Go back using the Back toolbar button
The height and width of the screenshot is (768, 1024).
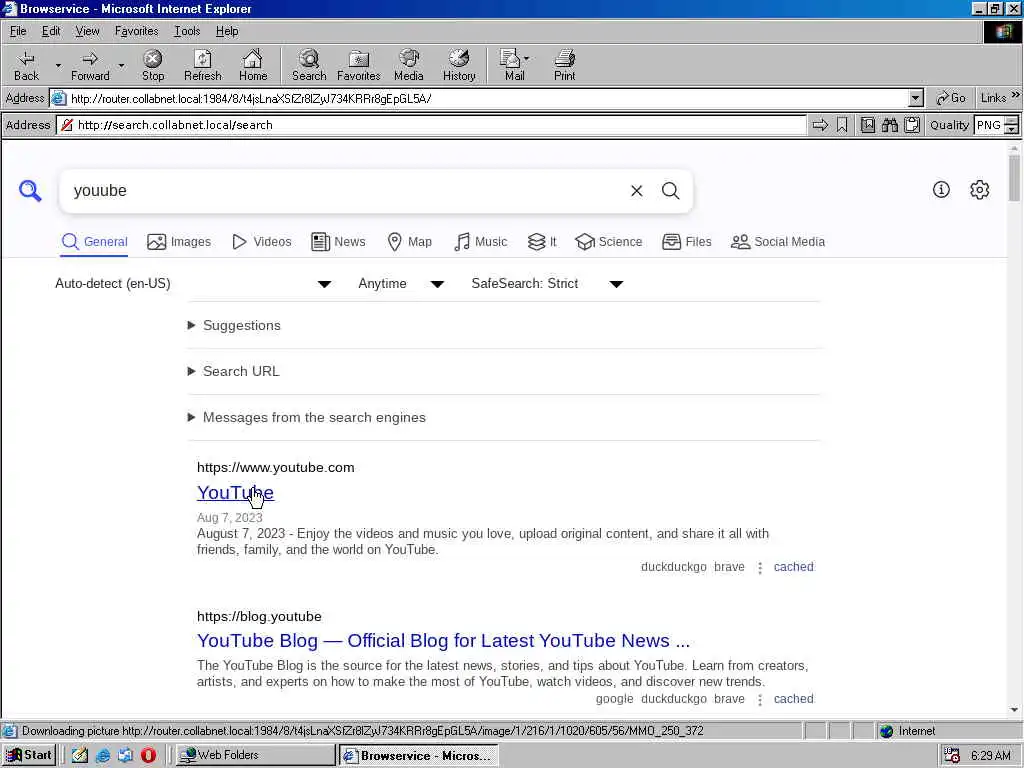(x=27, y=65)
